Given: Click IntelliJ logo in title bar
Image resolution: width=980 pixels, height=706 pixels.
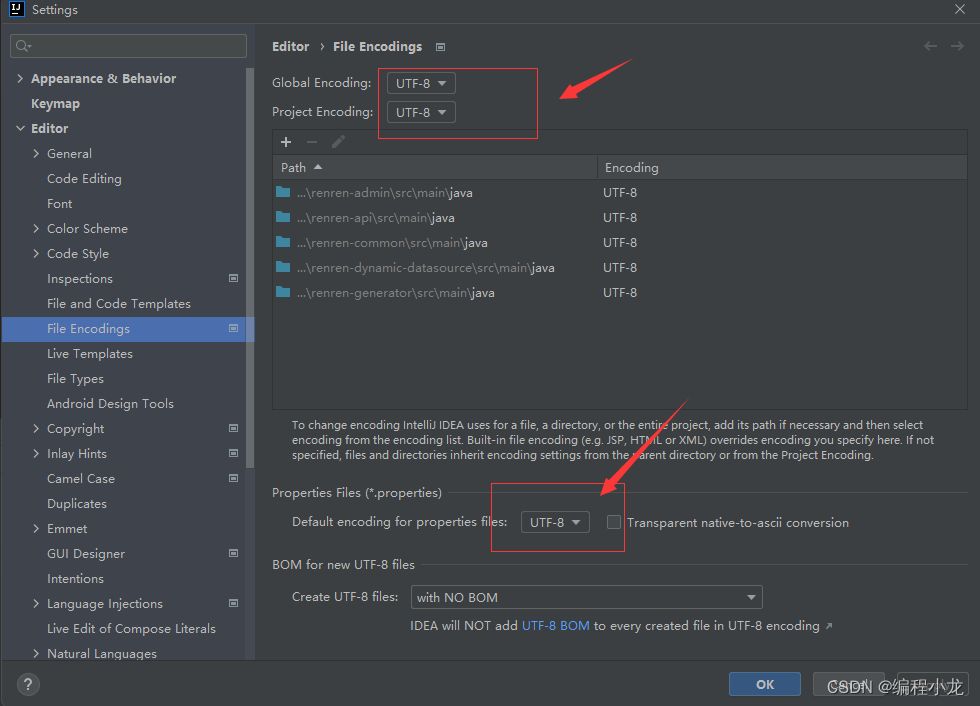Looking at the screenshot, I should point(17,9).
